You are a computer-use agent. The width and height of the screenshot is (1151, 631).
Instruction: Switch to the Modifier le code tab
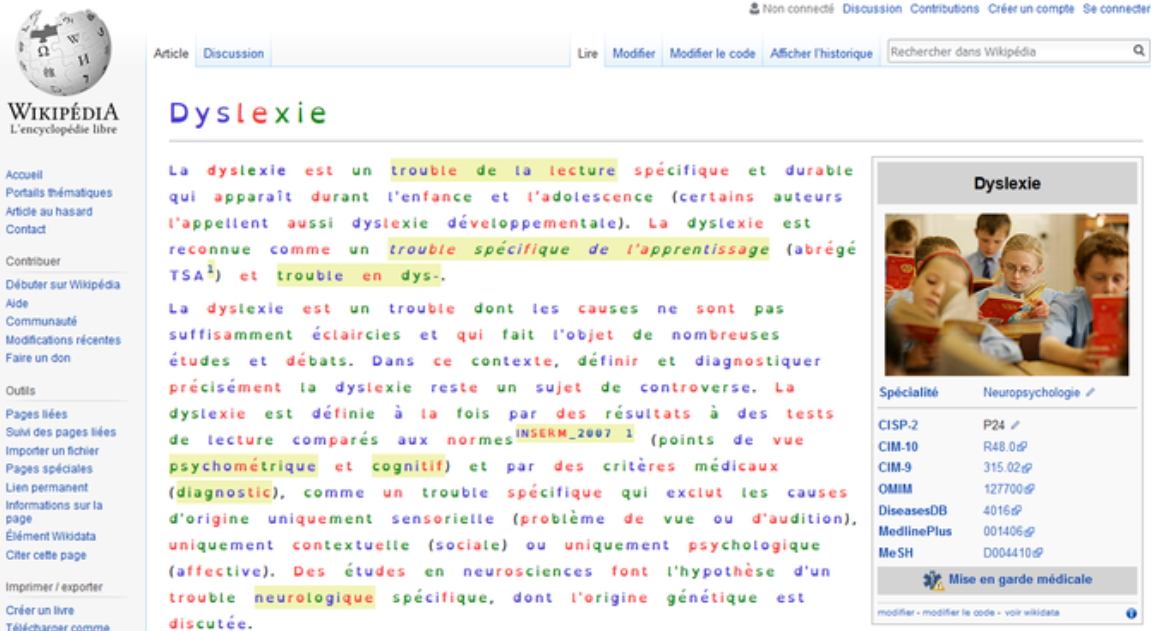pyautogui.click(x=712, y=54)
